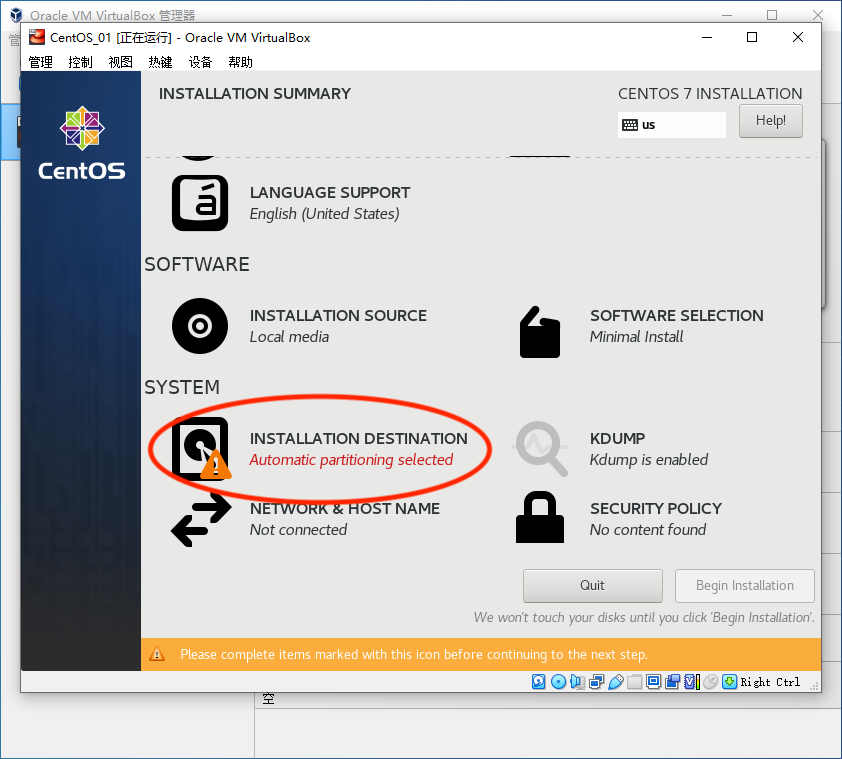Click the VirtualBox manager window icon
Screen dimensions: 842x759
tap(16, 15)
